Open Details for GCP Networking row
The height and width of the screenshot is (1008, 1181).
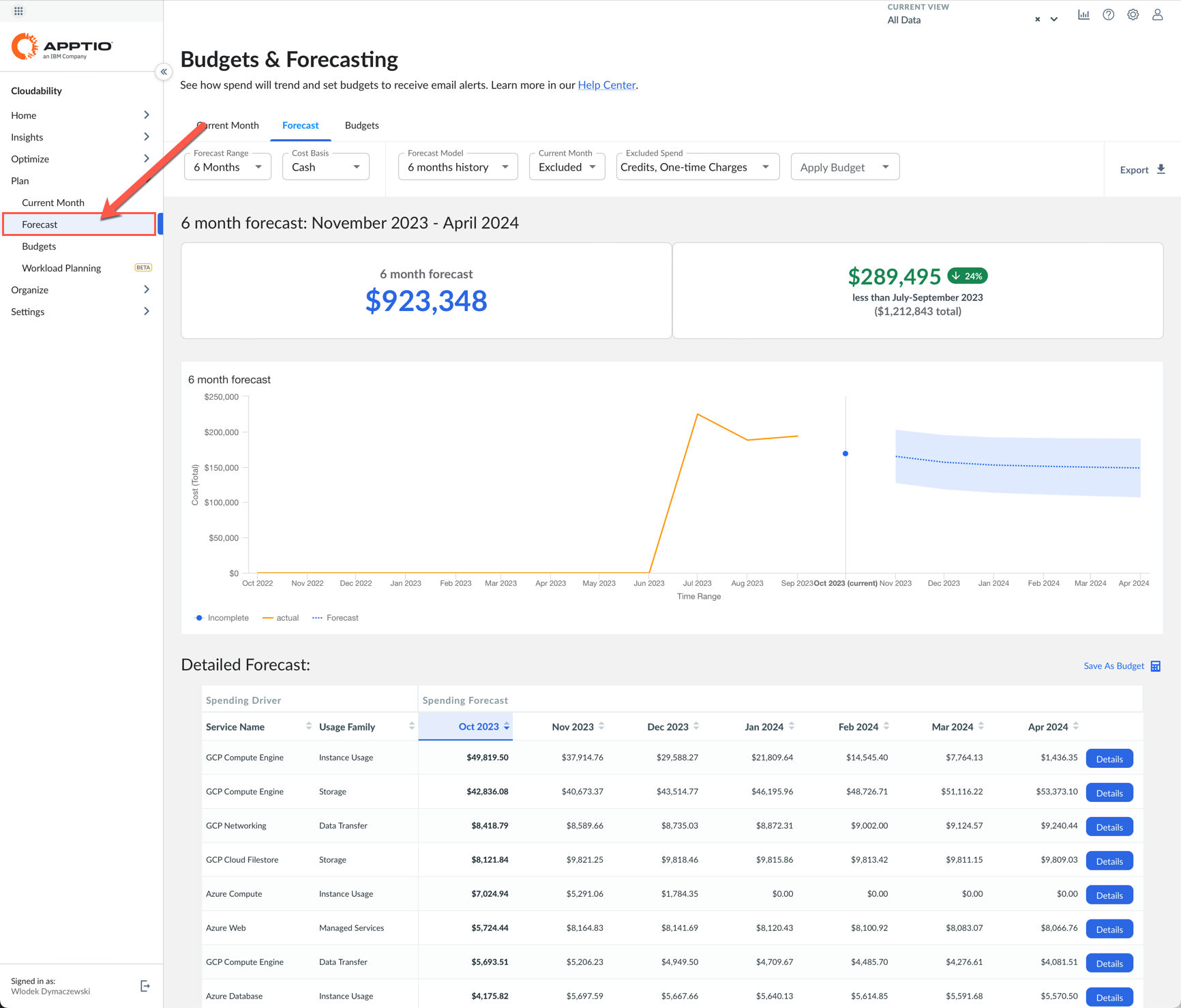(x=1109, y=827)
